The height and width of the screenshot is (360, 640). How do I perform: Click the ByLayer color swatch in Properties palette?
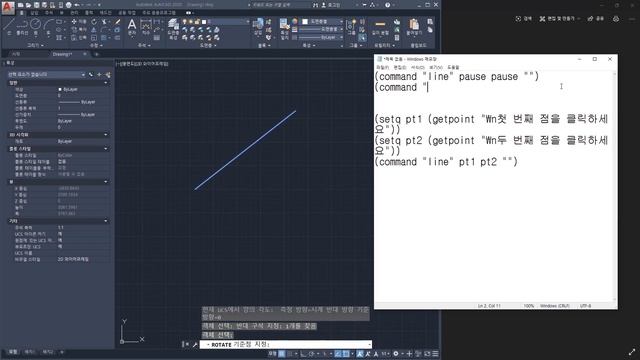(60, 89)
